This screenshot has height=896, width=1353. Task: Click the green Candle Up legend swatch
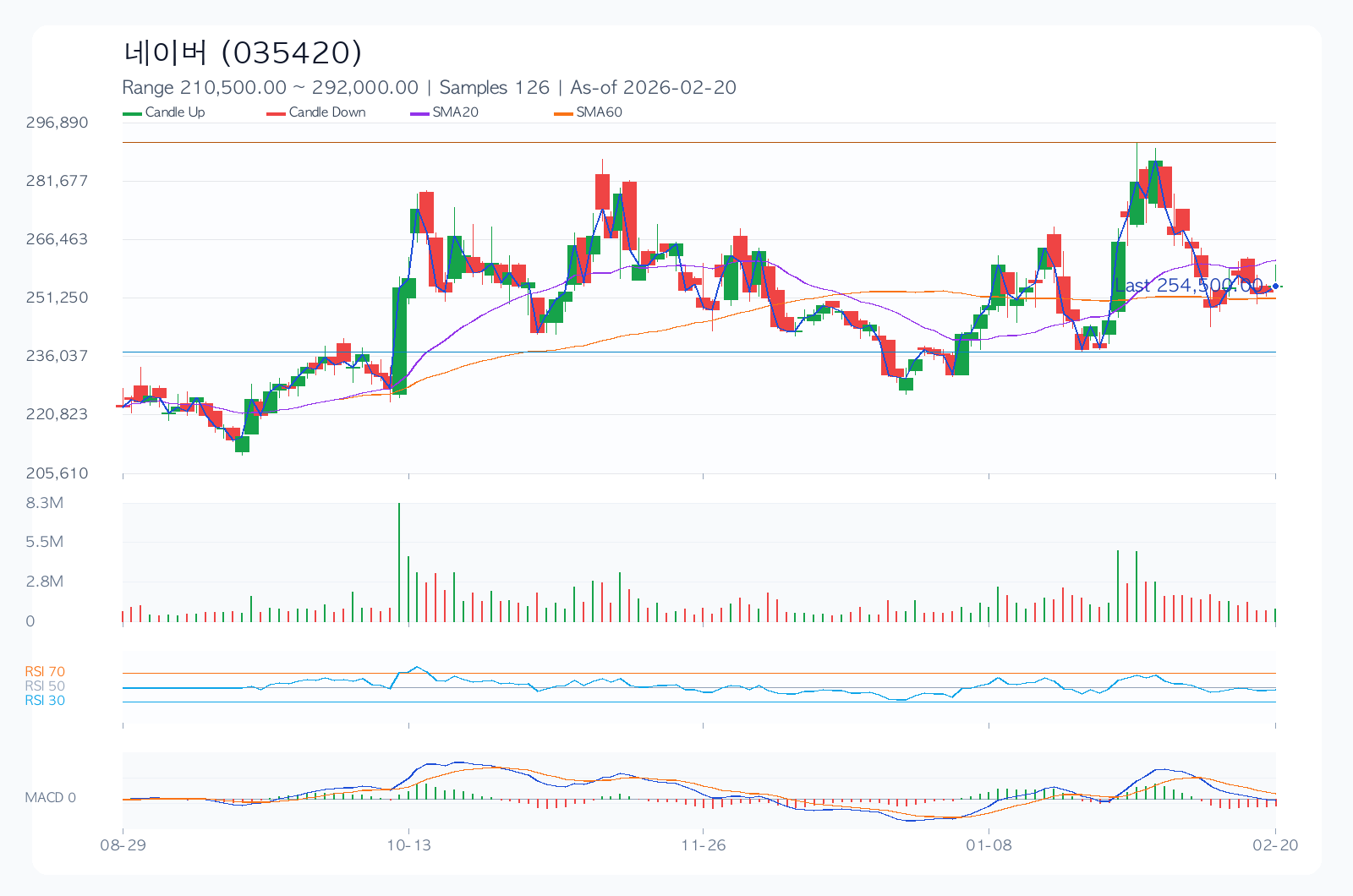tap(133, 113)
